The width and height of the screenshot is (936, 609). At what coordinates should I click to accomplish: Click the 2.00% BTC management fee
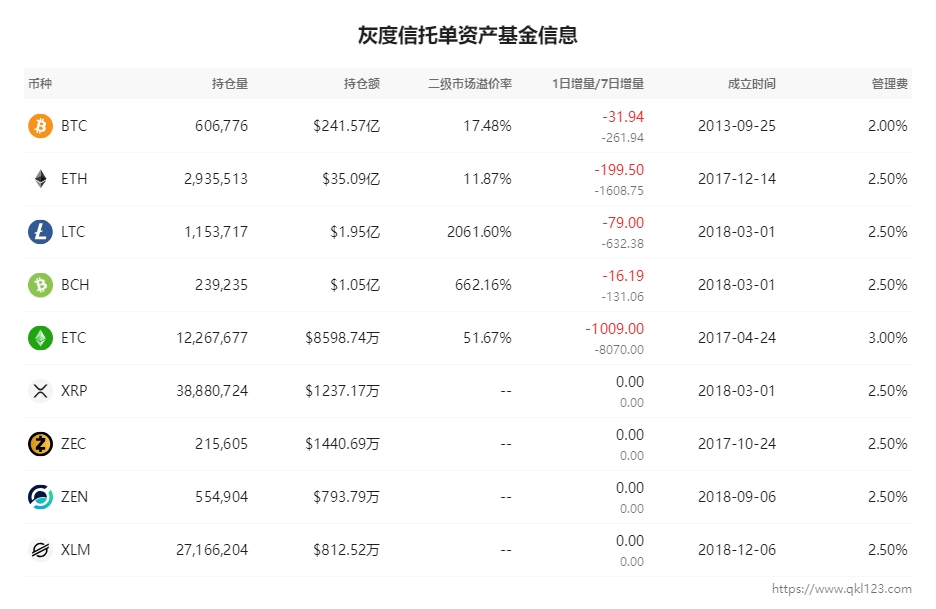(x=888, y=126)
